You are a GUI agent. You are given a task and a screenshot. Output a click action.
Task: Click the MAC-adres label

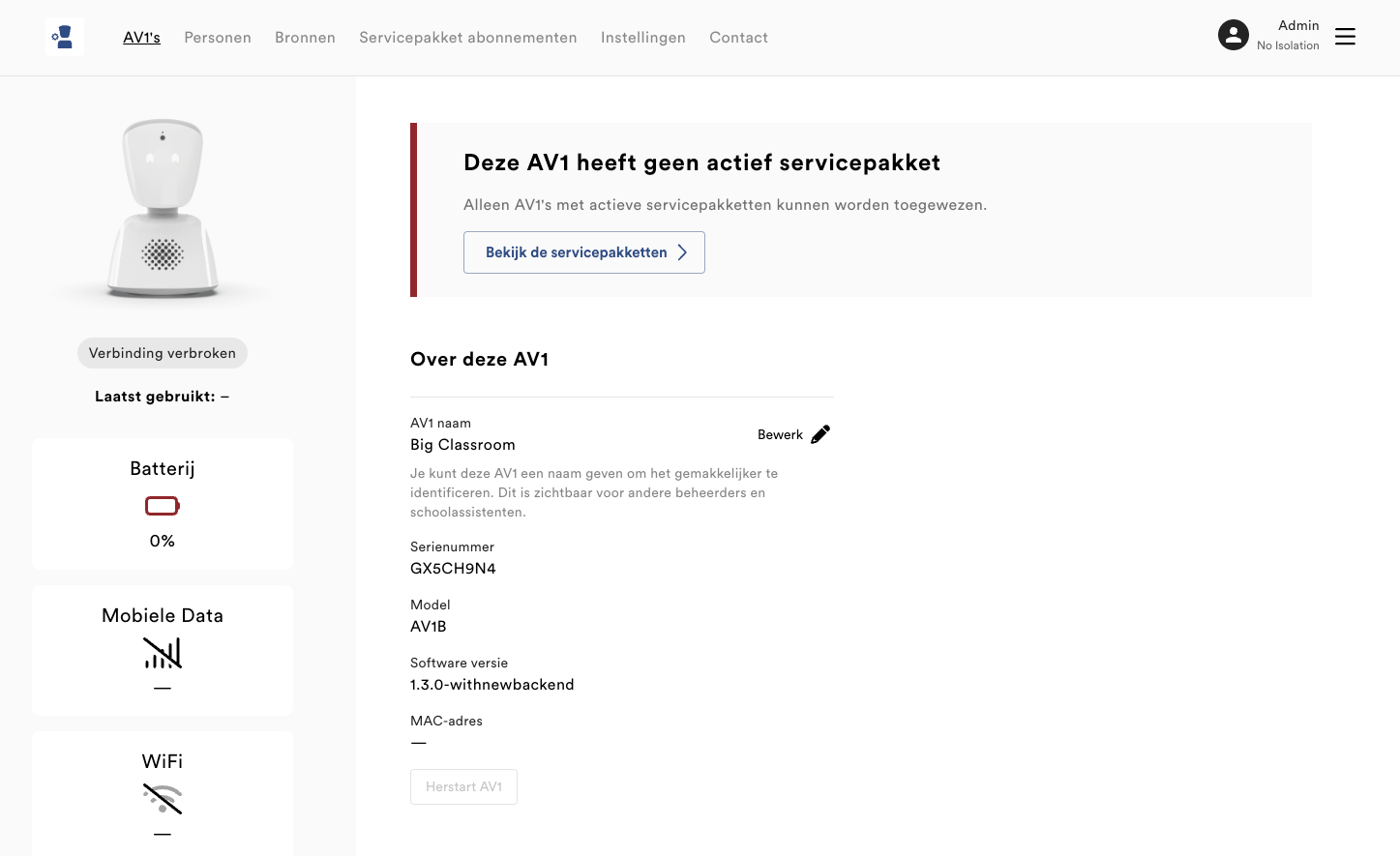click(446, 722)
